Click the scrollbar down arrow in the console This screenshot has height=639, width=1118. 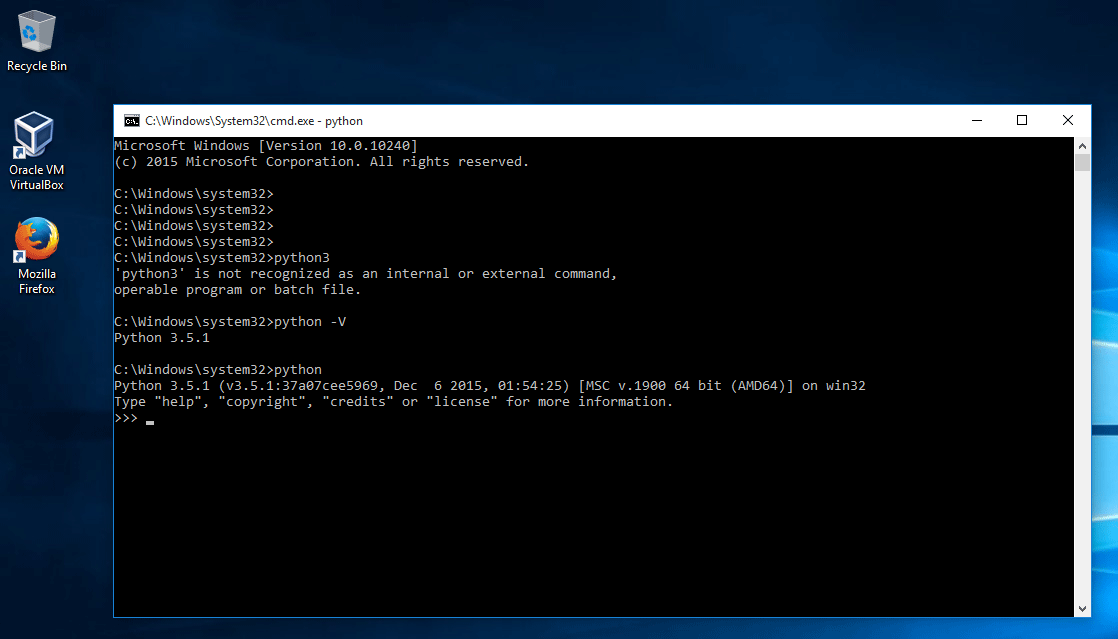(1082, 607)
